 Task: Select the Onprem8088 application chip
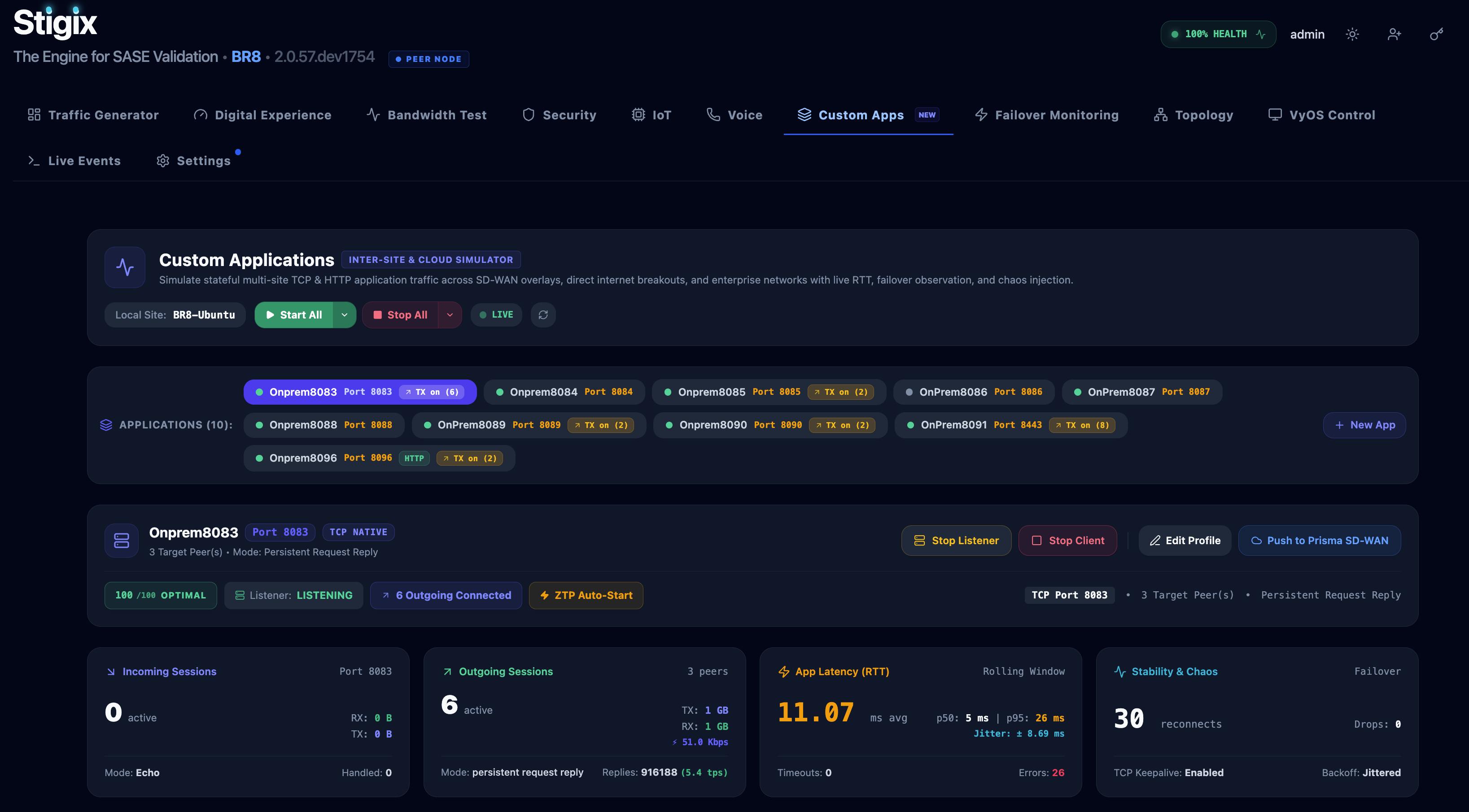point(324,425)
